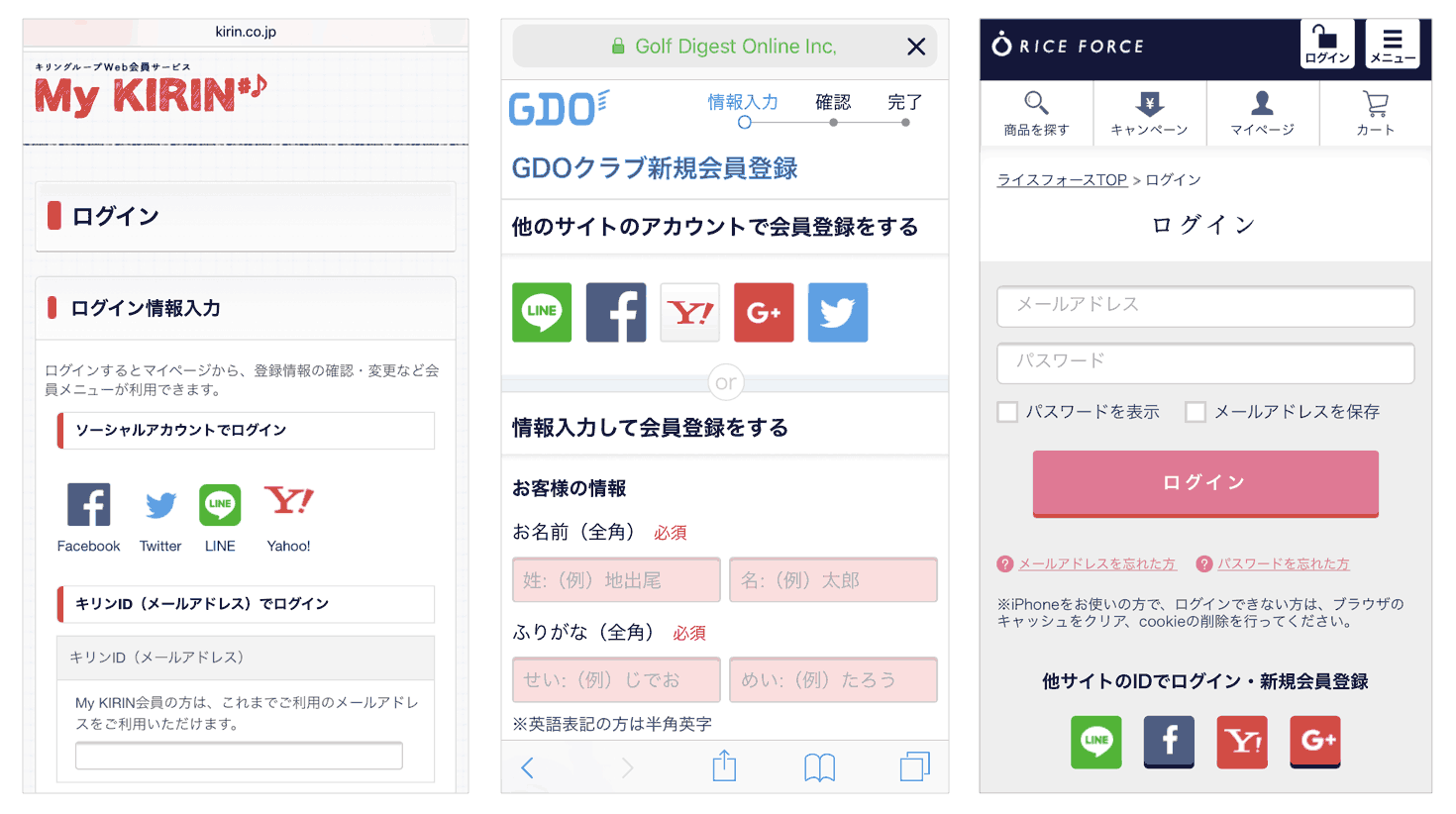
Task: Click the kirin.co.jp address bar
Action: coord(246,32)
